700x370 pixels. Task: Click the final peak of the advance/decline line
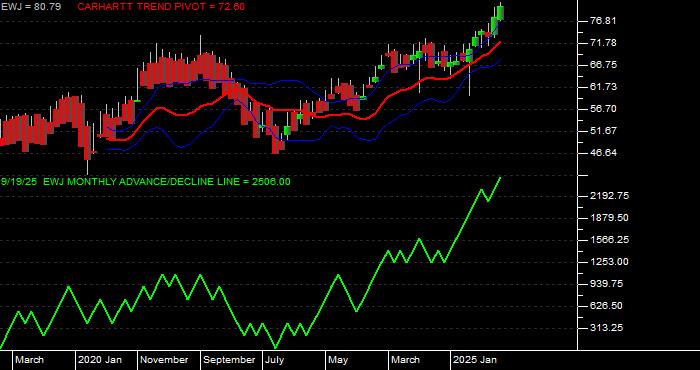click(500, 178)
